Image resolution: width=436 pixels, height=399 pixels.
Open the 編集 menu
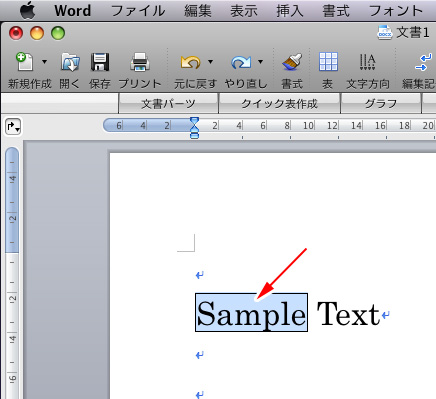pyautogui.click(x=198, y=11)
